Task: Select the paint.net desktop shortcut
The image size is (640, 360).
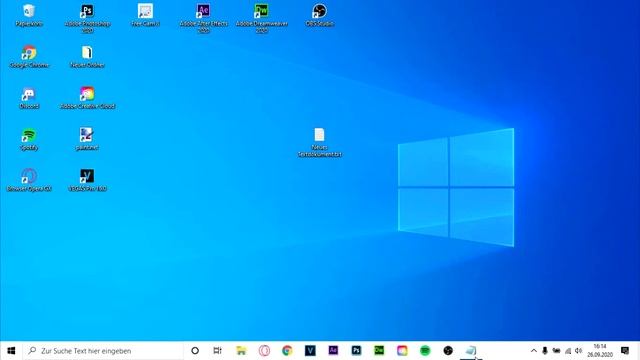Action: pyautogui.click(x=87, y=139)
